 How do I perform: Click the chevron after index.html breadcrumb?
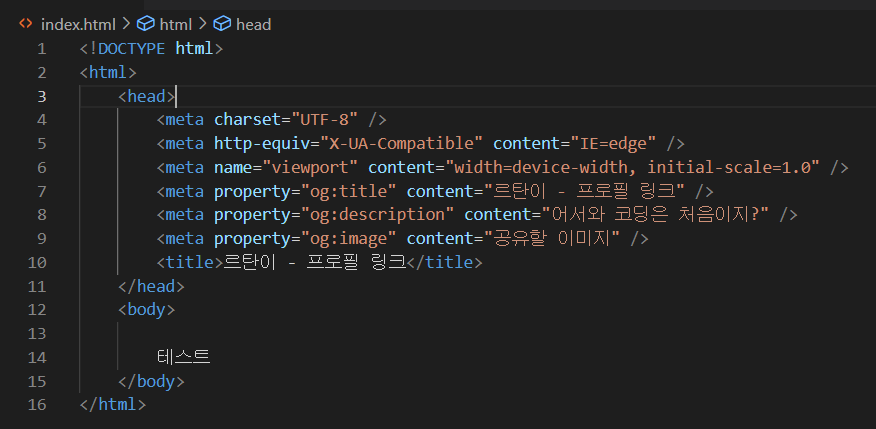point(126,24)
